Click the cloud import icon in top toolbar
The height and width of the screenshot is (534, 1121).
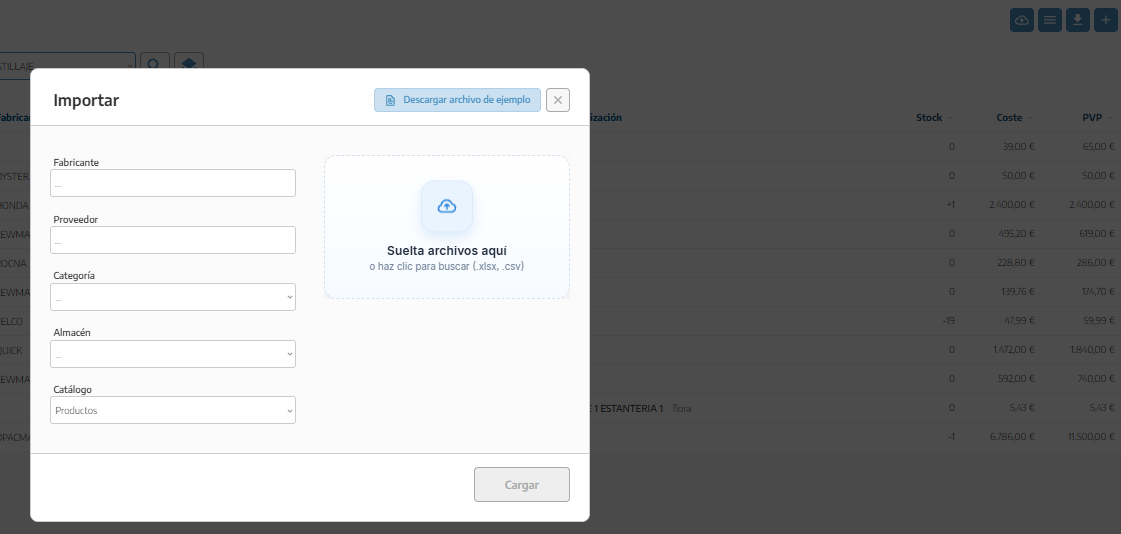coord(1022,20)
